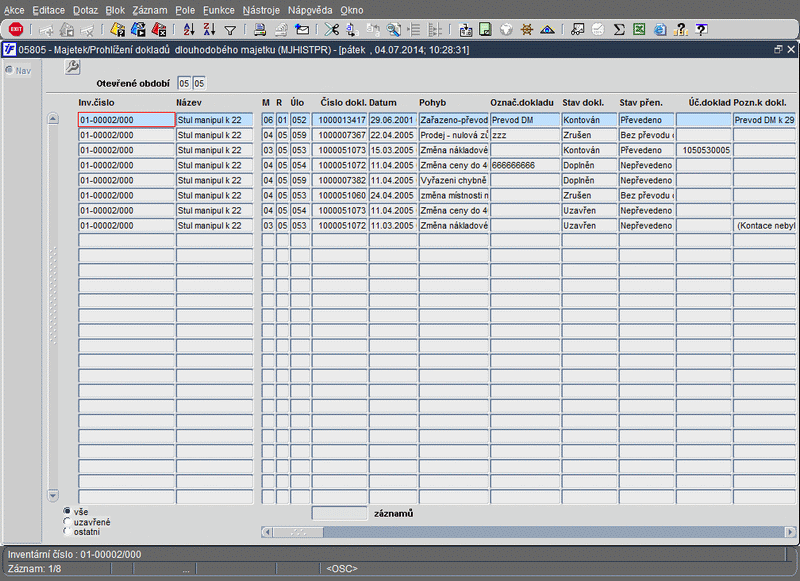800x581 pixels.
Task: Click the 'Prodej - nulová' Pohyb cell
Action: pyautogui.click(x=454, y=135)
